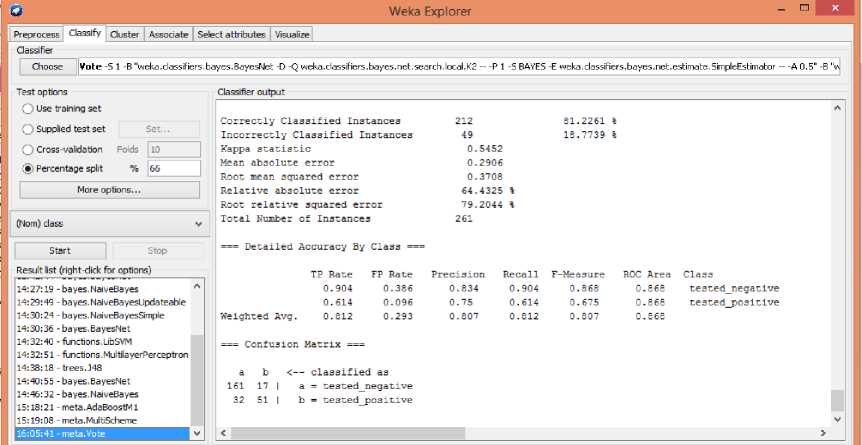Select the Use training set option
The height and width of the screenshot is (445, 862).
(28, 108)
